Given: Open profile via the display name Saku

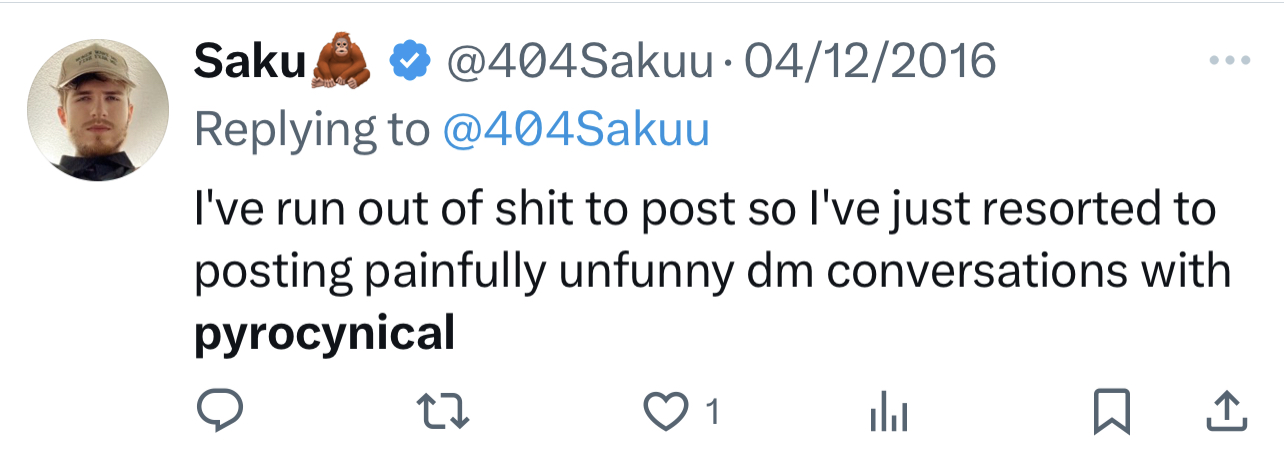Looking at the screenshot, I should click(x=249, y=63).
